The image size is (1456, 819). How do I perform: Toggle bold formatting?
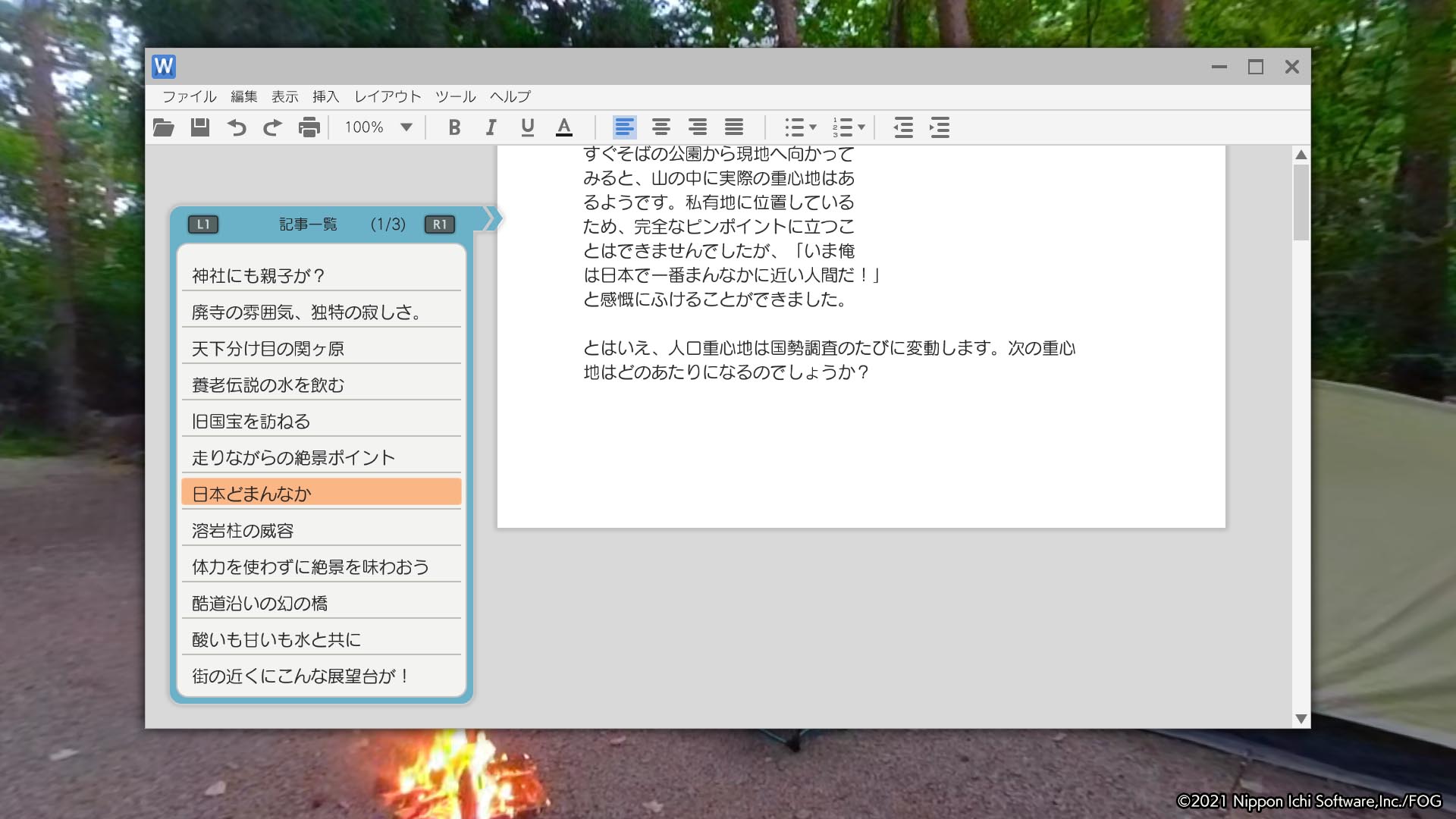tap(454, 127)
